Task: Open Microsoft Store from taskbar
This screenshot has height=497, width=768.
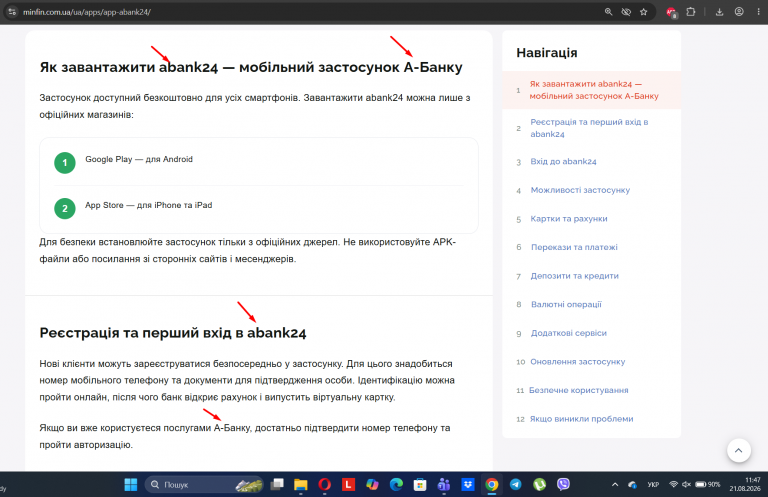Action: [420, 485]
